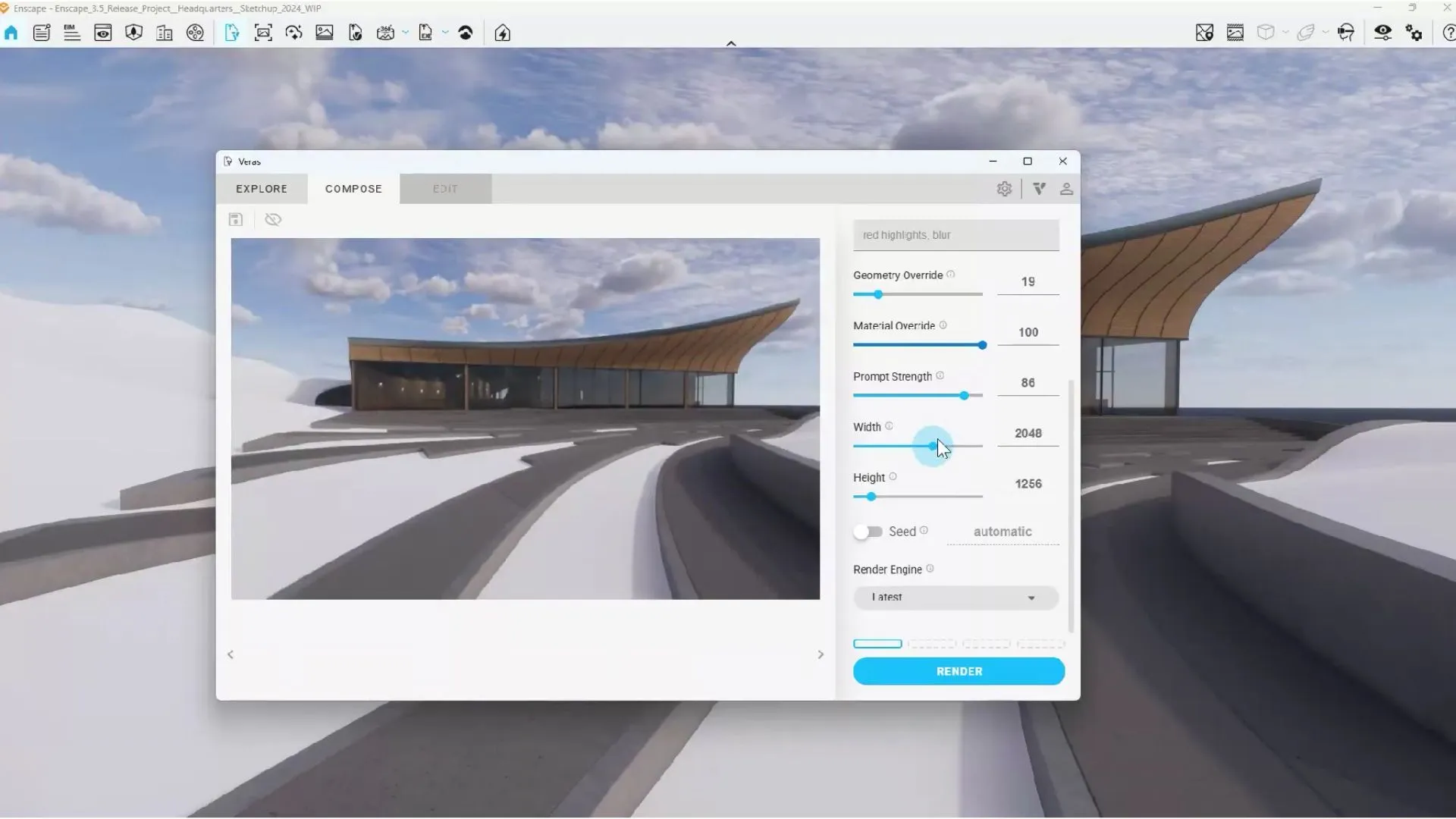This screenshot has height=819, width=1456.
Task: Maximize the Veras window
Action: click(x=1028, y=162)
